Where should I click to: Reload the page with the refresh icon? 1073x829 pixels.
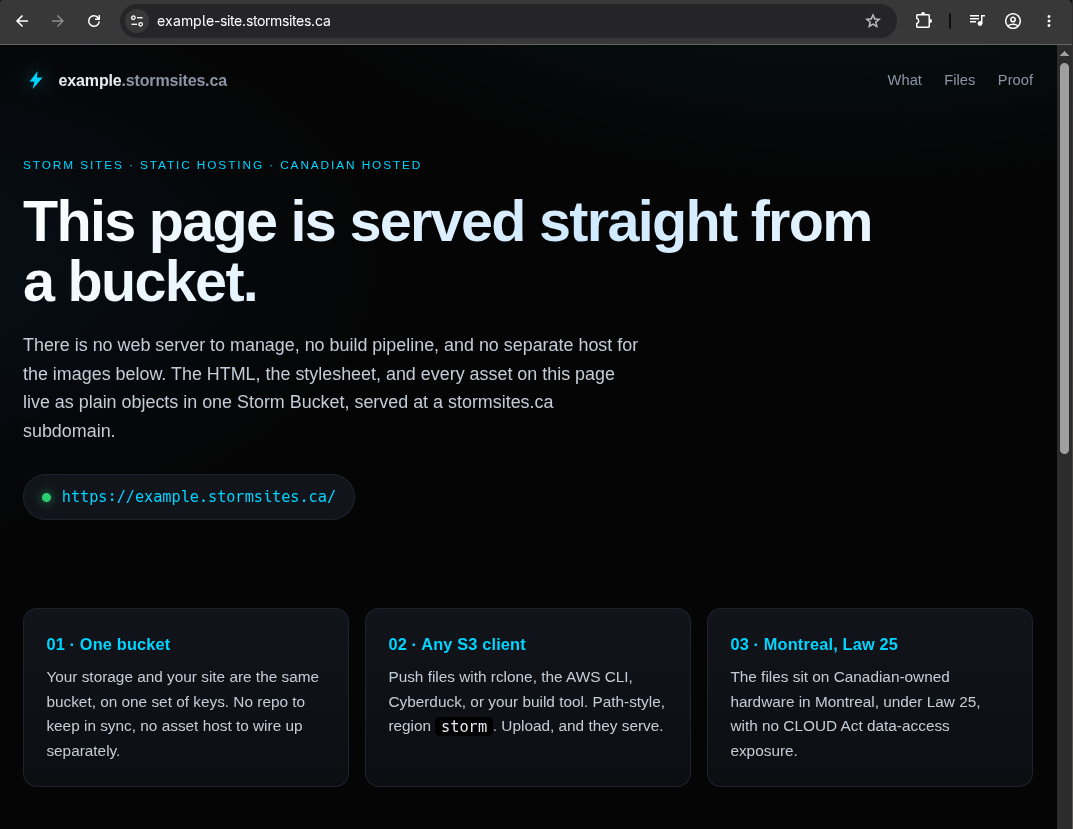tap(94, 21)
